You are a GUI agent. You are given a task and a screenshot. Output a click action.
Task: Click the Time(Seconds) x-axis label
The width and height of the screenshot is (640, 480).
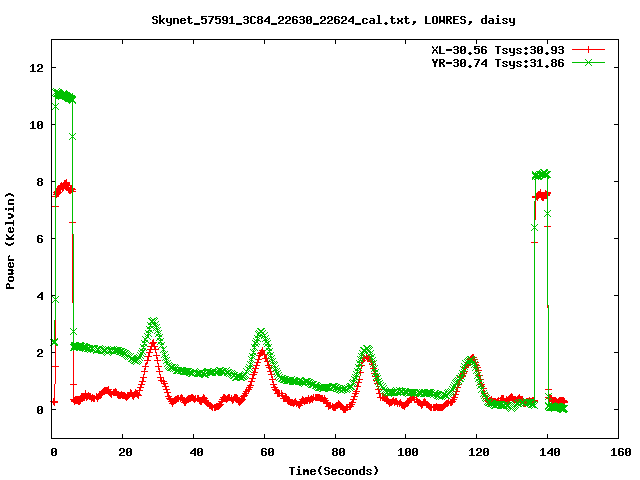[333, 471]
